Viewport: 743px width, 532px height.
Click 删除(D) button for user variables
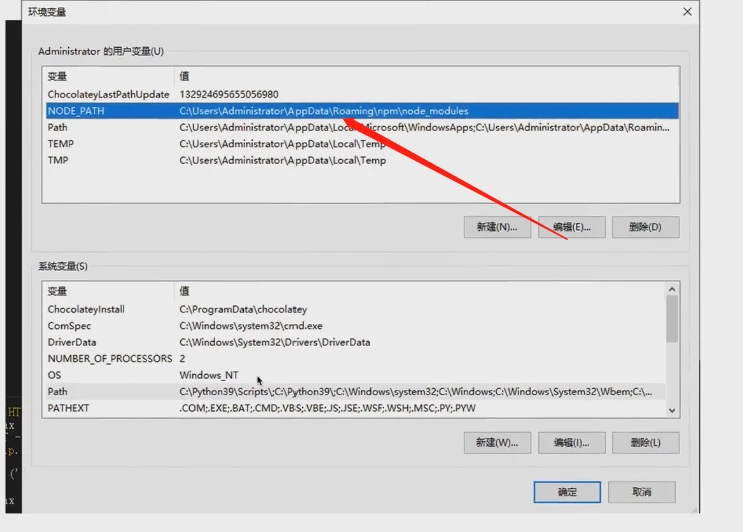(x=645, y=227)
